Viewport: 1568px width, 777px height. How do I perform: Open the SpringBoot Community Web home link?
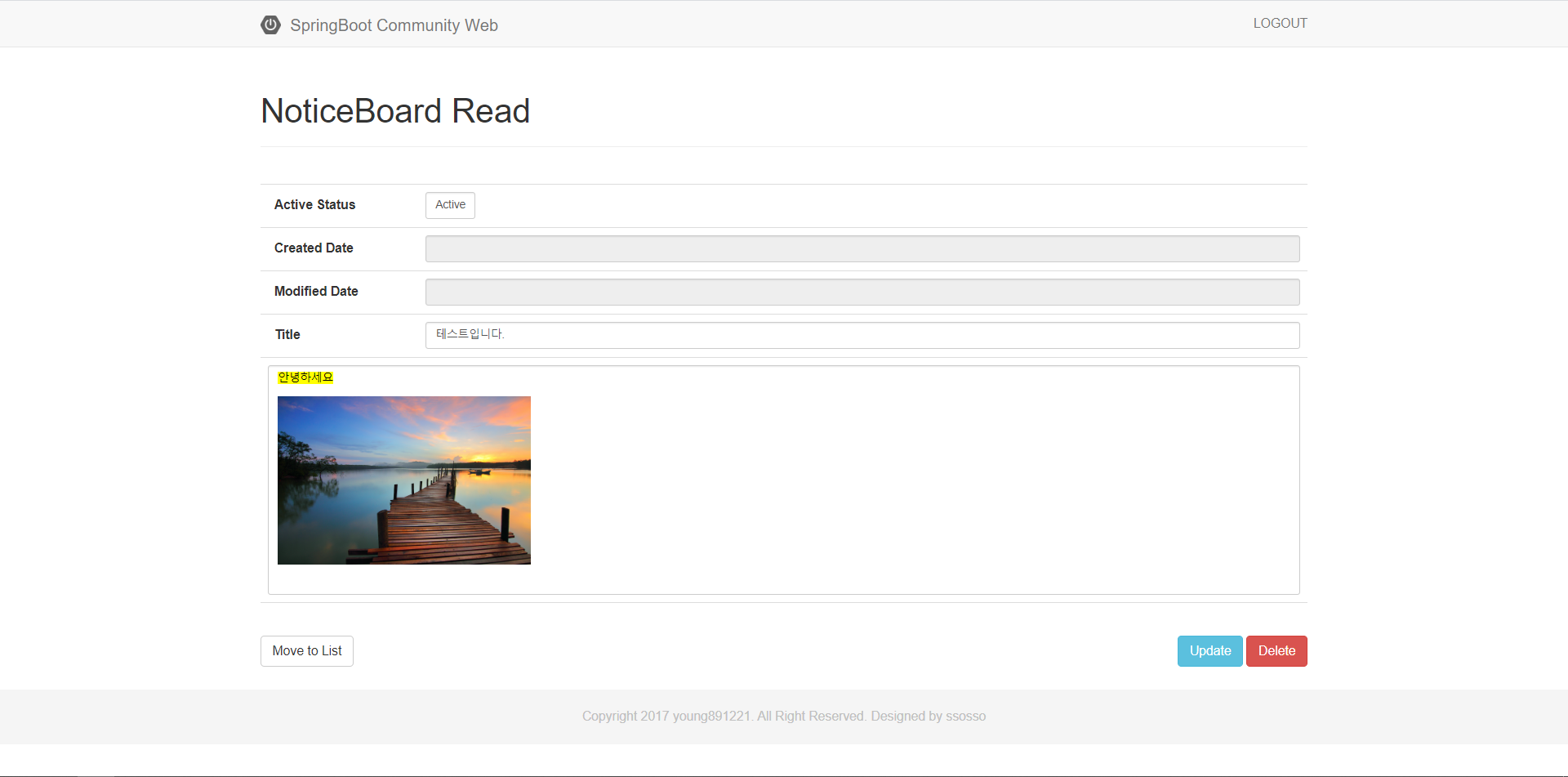[394, 25]
